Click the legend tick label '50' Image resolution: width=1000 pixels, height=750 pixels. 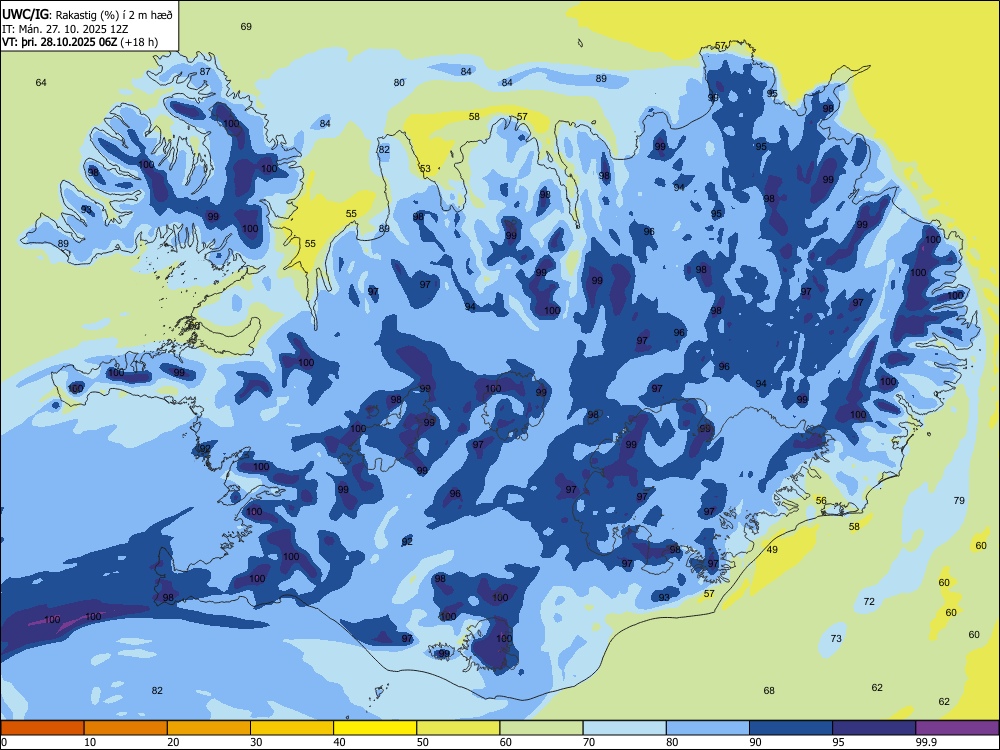pyautogui.click(x=422, y=742)
